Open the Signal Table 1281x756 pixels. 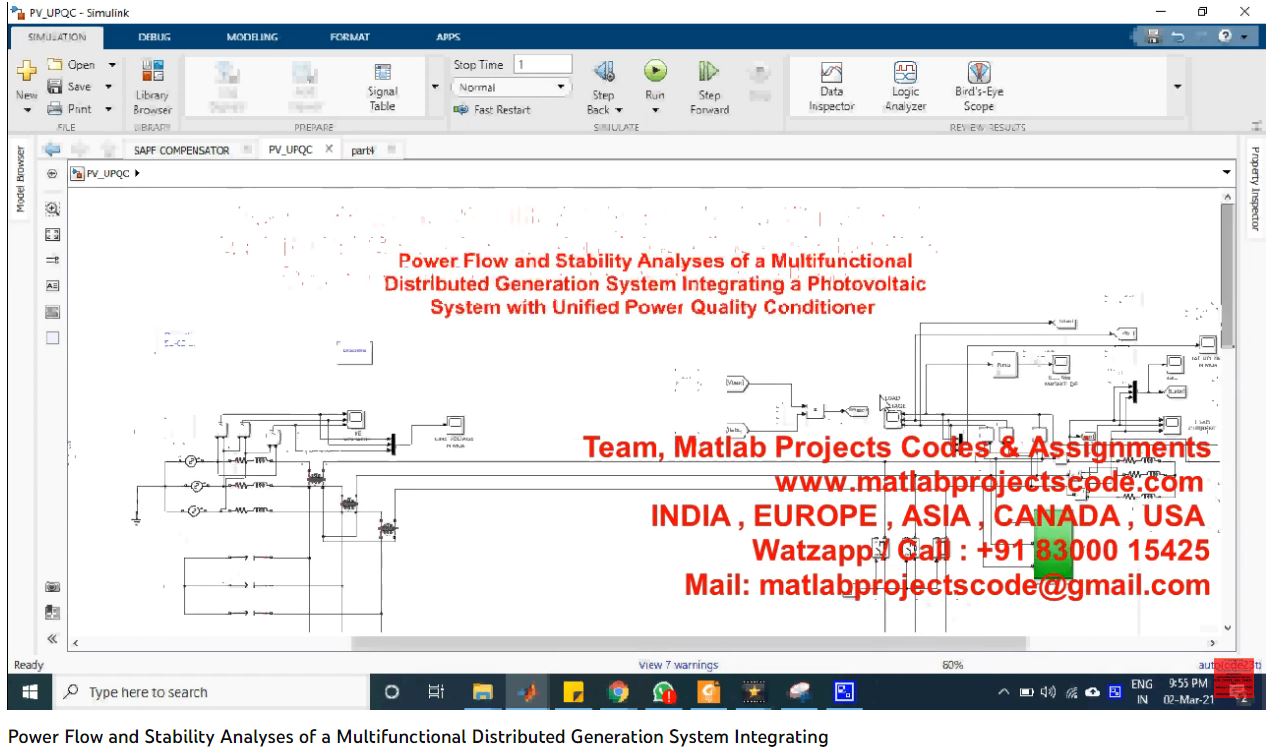click(383, 87)
